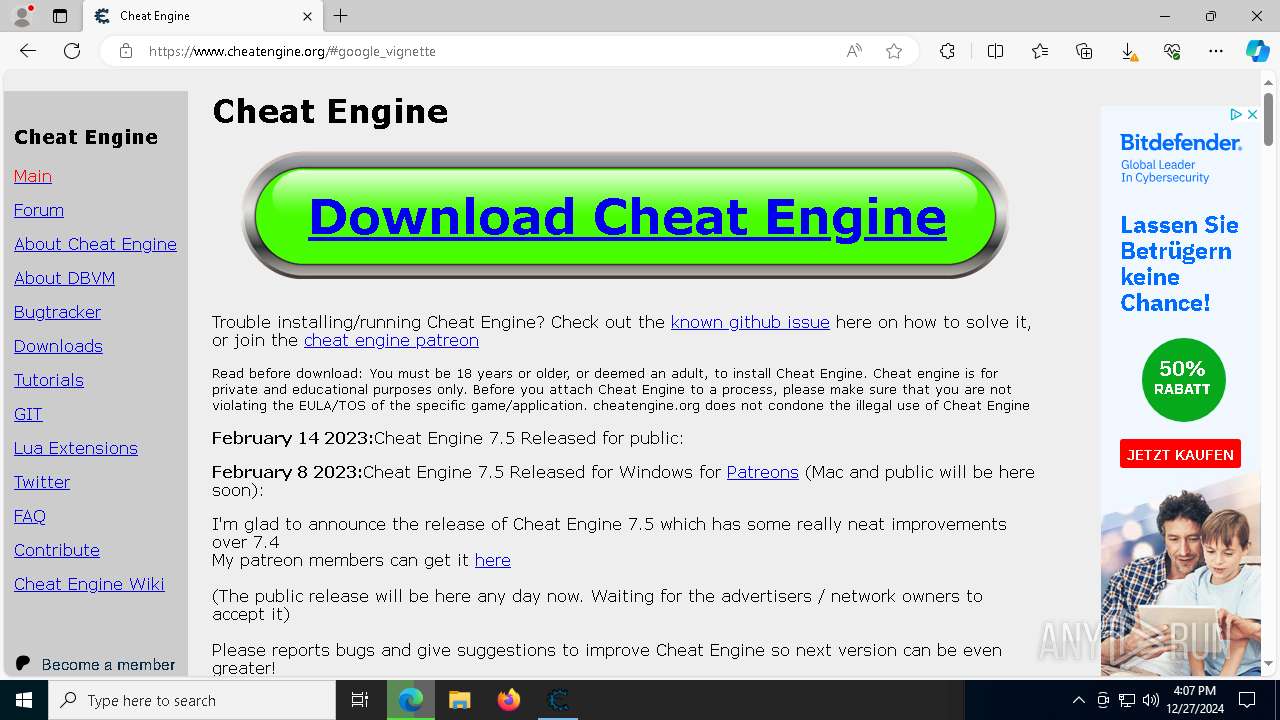
Task: Click the ad family photo
Action: [x=1180, y=575]
